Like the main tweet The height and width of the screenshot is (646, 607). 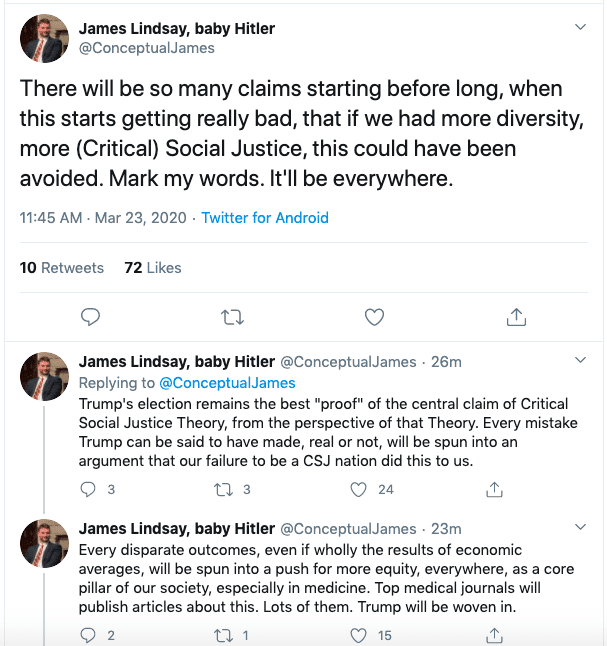pos(374,317)
